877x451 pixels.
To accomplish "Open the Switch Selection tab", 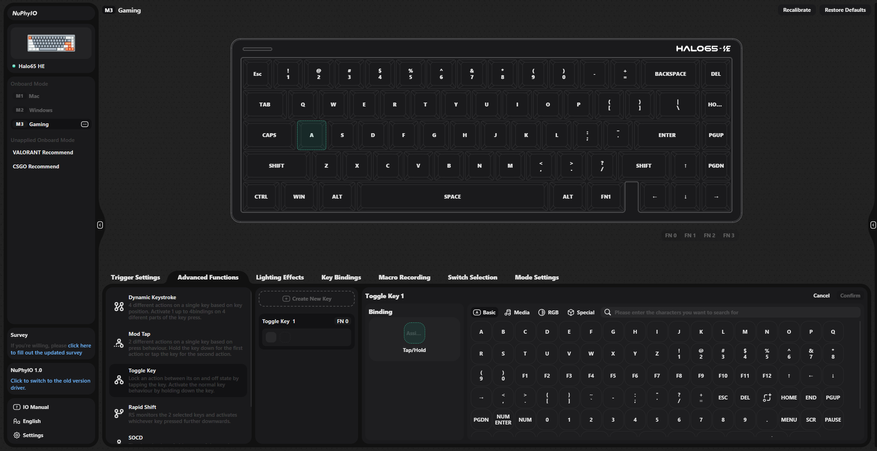I will click(x=473, y=277).
